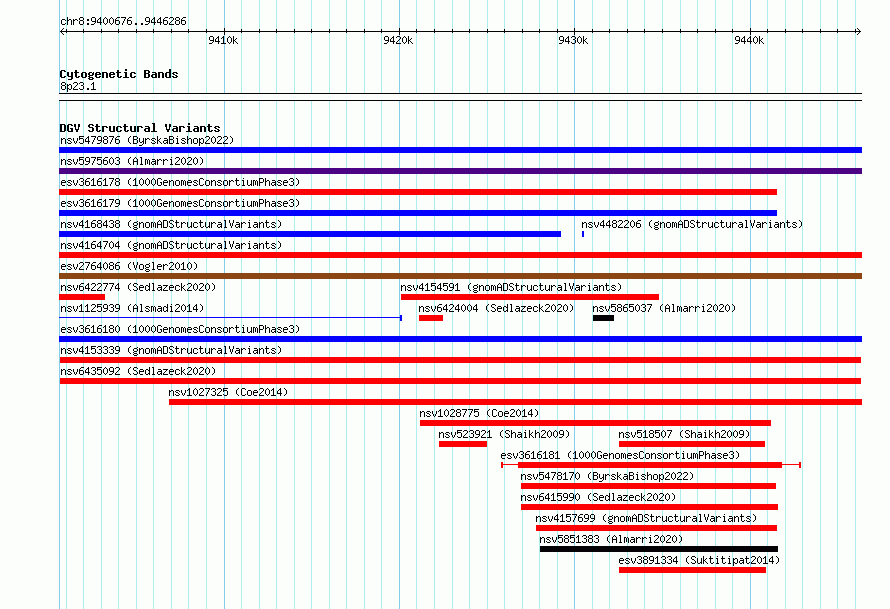
Task: Click the nsv1028775 (Coe2014) label
Action: (x=479, y=413)
